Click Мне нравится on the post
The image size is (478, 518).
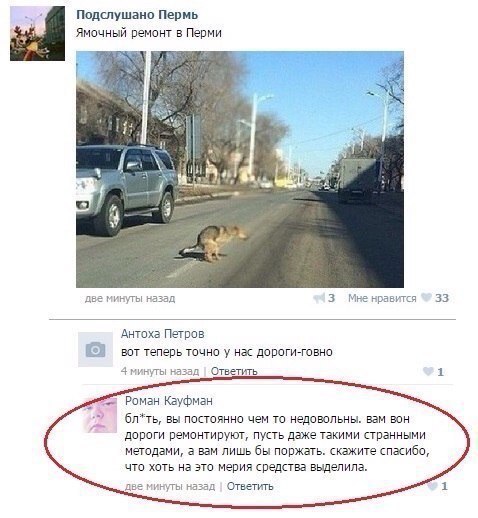click(382, 298)
